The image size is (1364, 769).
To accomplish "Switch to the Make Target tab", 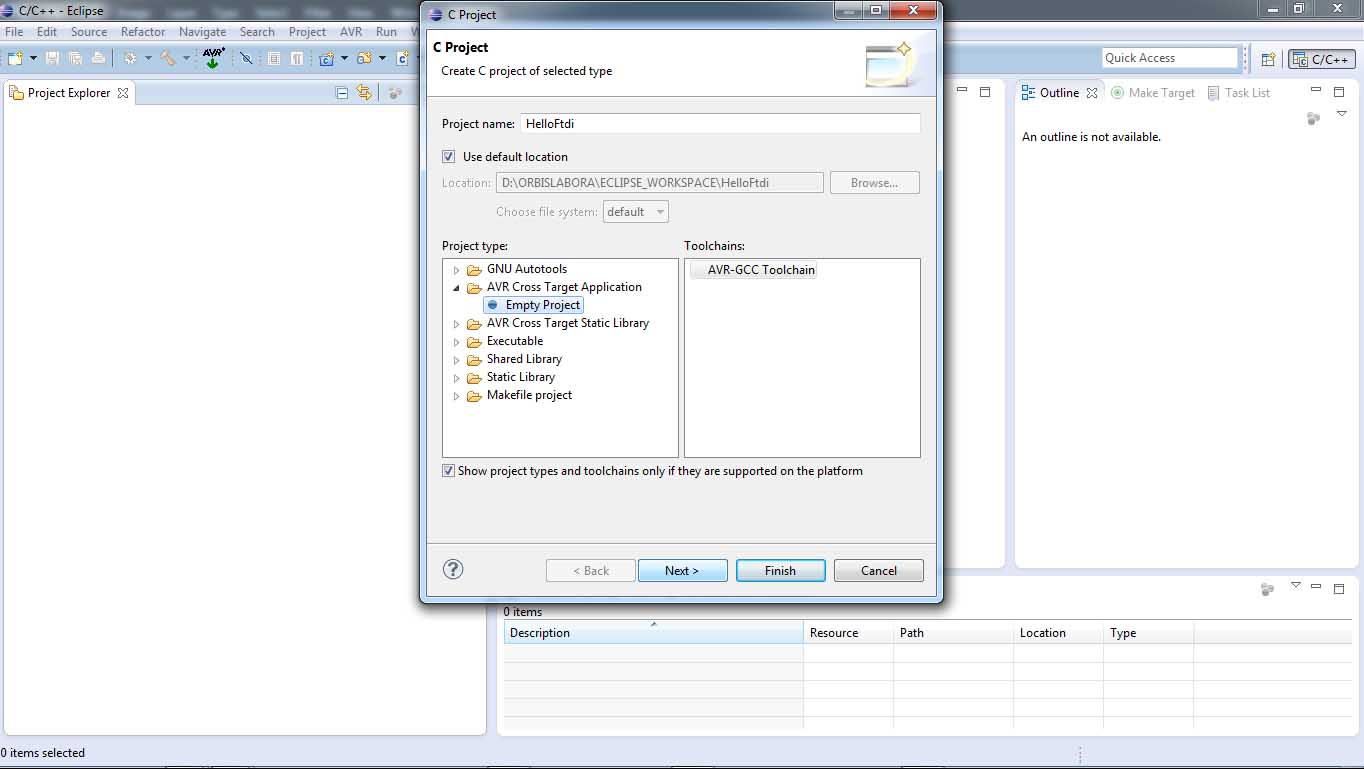I will point(1153,93).
